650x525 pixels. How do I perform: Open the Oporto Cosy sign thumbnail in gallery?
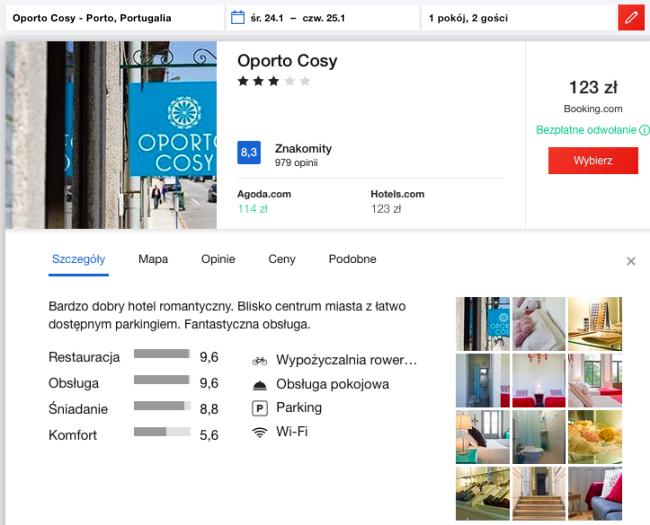click(483, 324)
